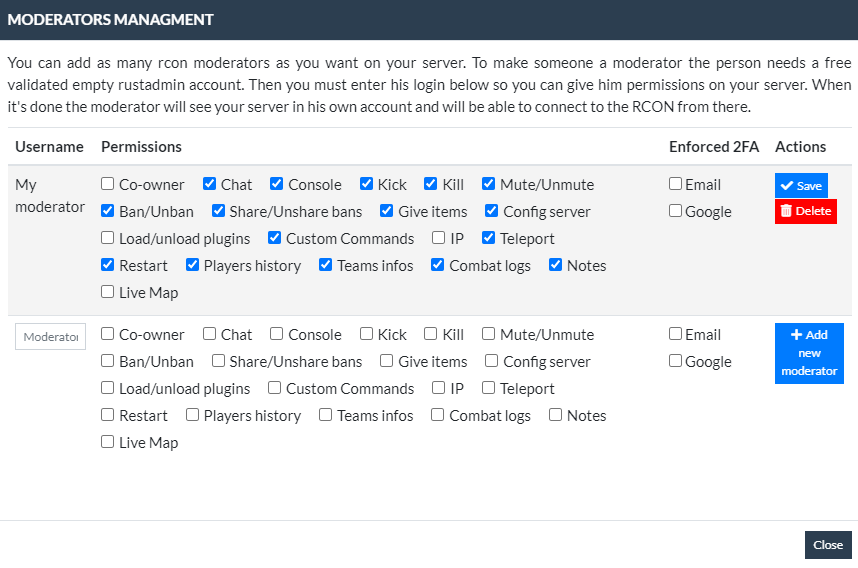
Task: Enforce Email 2FA for My moderator
Action: [x=675, y=184]
